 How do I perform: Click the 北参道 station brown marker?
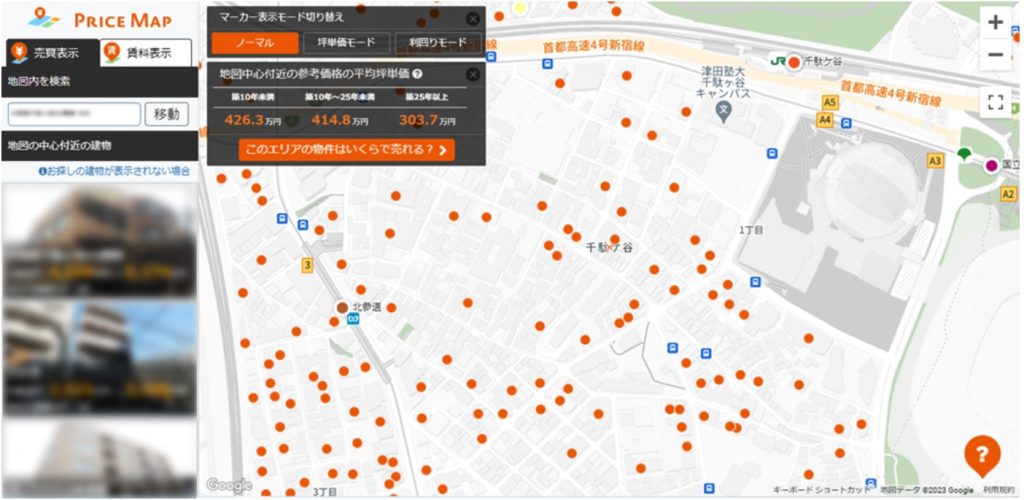tap(342, 307)
